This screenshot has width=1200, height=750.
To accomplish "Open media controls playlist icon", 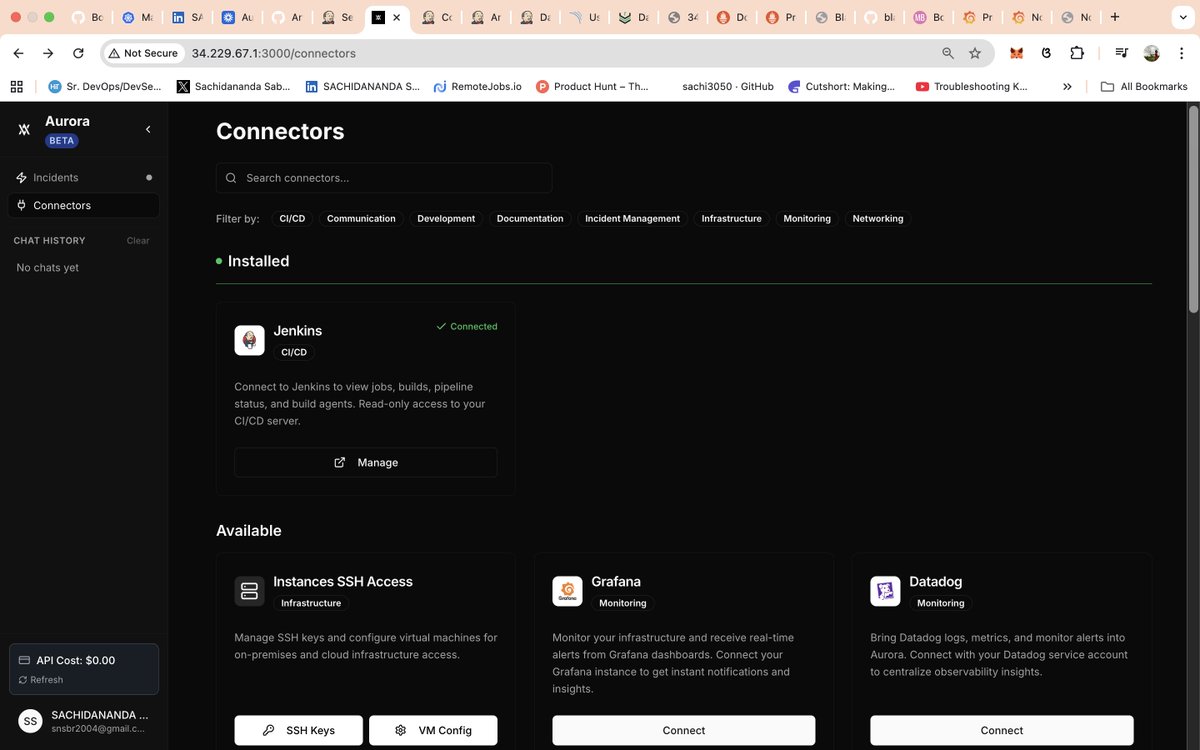I will (x=1122, y=53).
